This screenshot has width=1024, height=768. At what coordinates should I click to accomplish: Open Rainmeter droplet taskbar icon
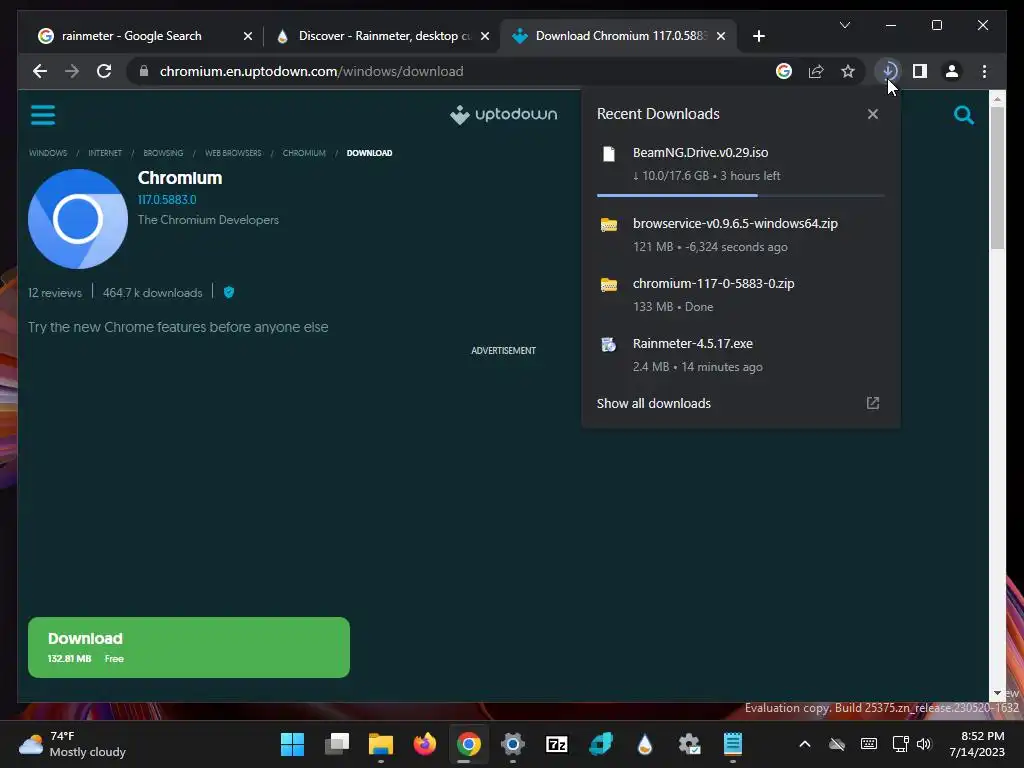click(x=645, y=744)
